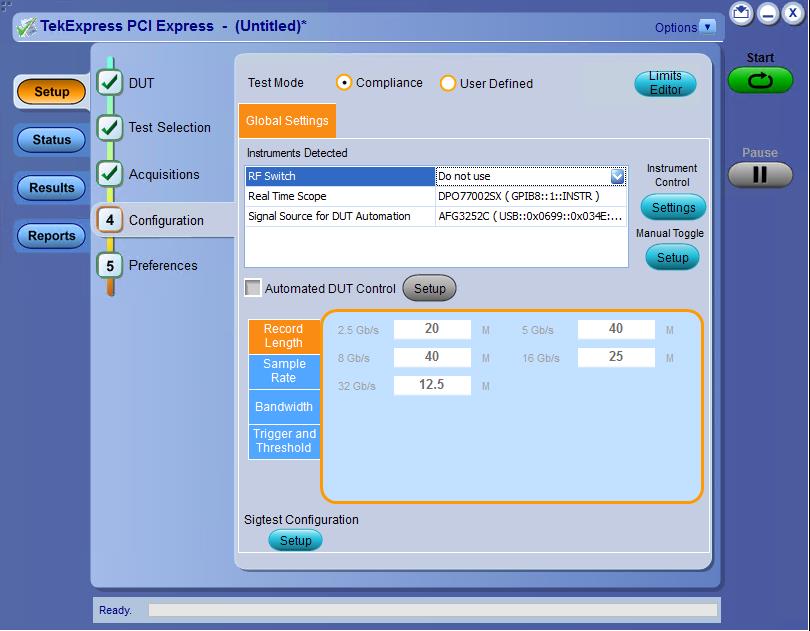The height and width of the screenshot is (631, 810).
Task: Click the 32 Gb/s record length field
Action: [432, 385]
